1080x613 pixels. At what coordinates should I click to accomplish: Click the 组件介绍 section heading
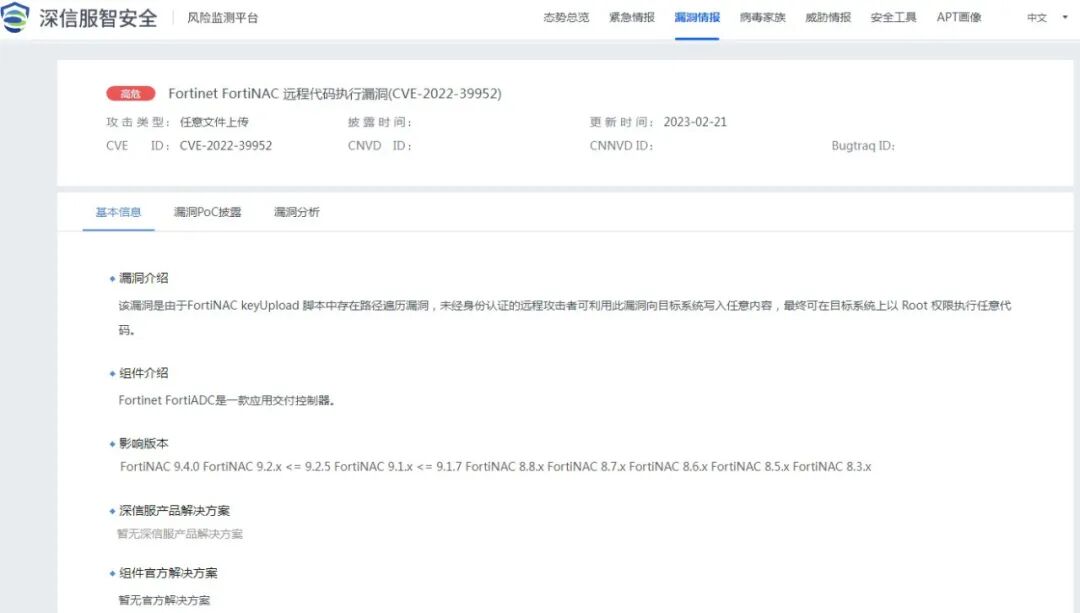click(x=143, y=373)
